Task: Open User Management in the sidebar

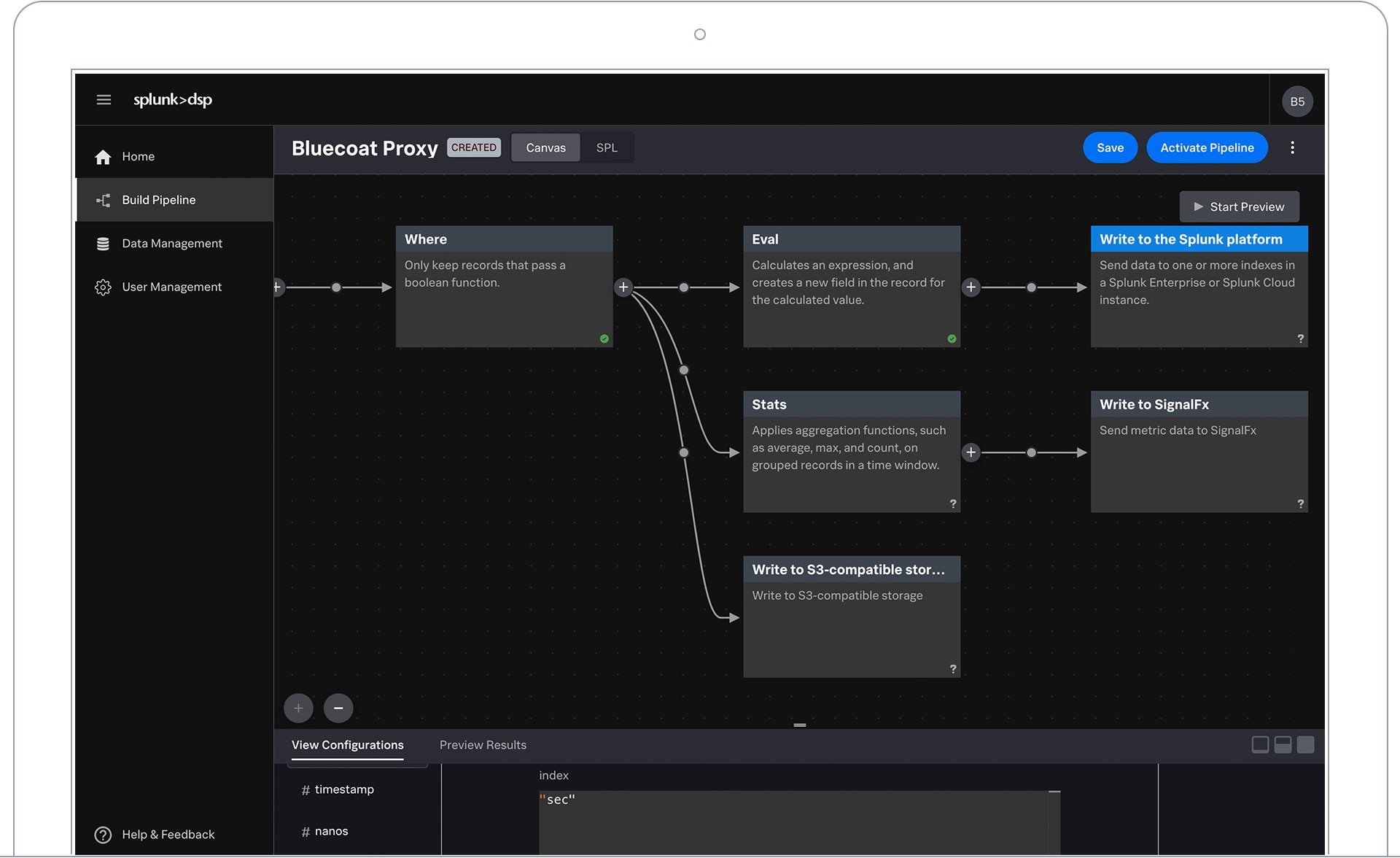Action: point(174,287)
